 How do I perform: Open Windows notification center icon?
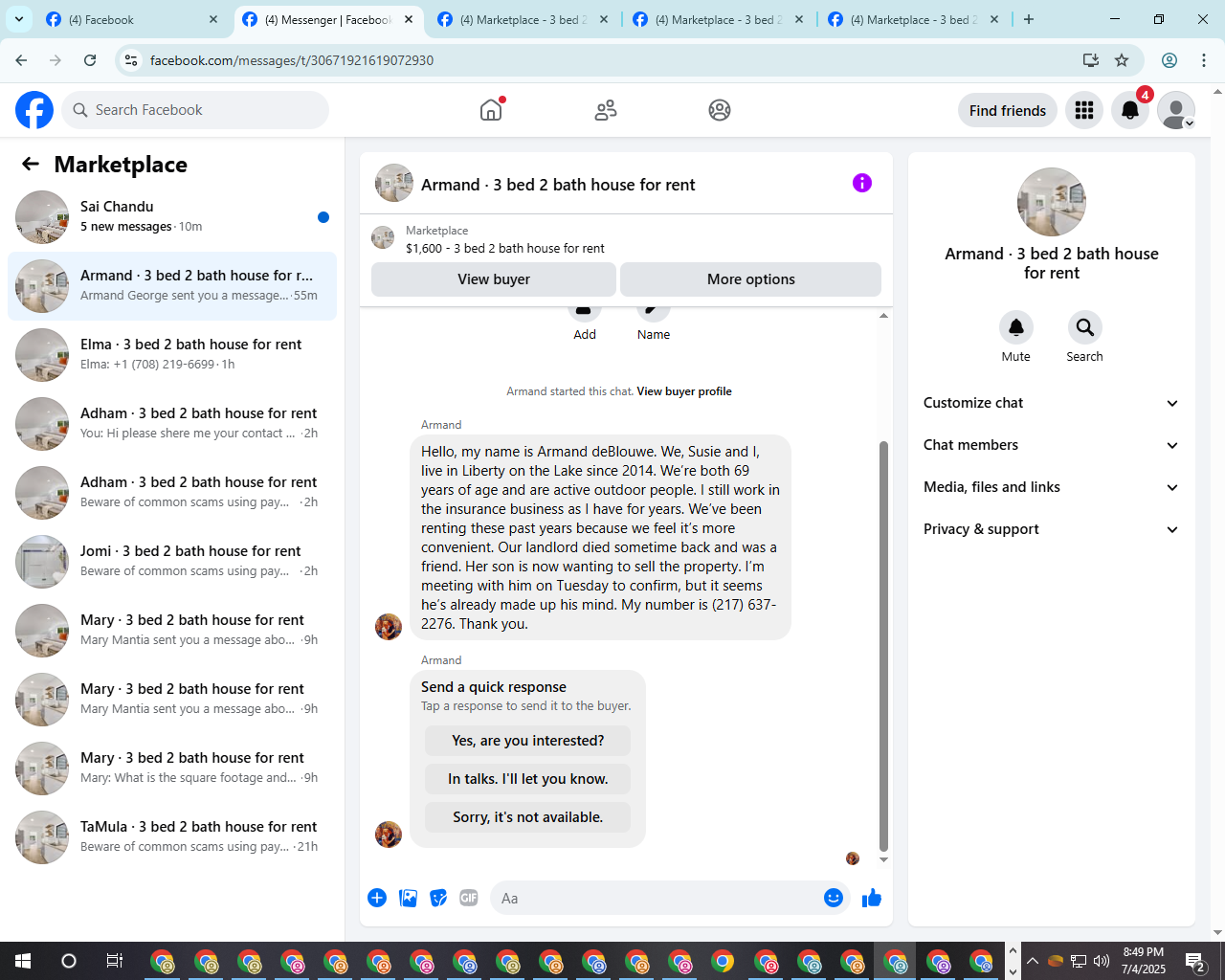(x=1195, y=961)
